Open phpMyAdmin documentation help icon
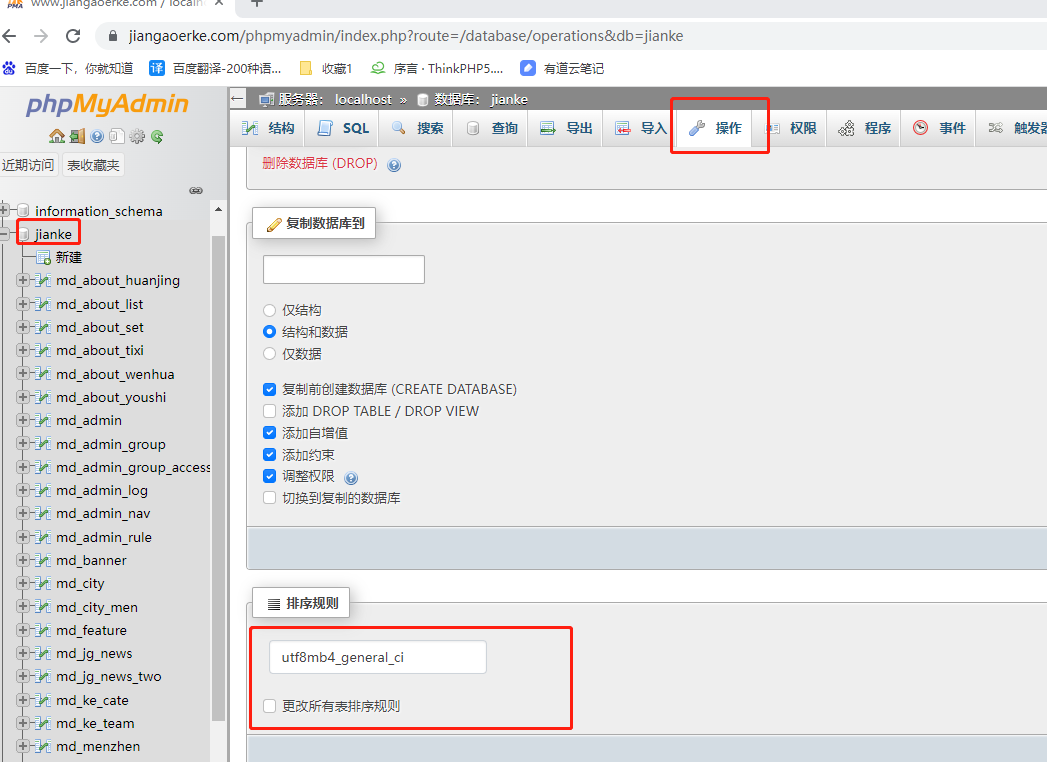 click(97, 137)
